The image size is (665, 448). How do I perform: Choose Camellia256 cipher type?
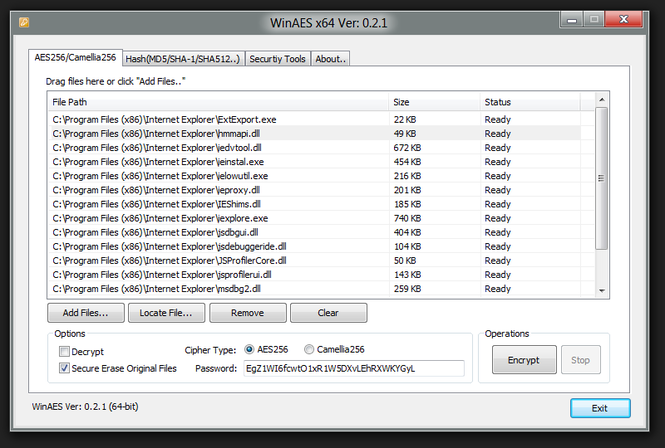[309, 351]
